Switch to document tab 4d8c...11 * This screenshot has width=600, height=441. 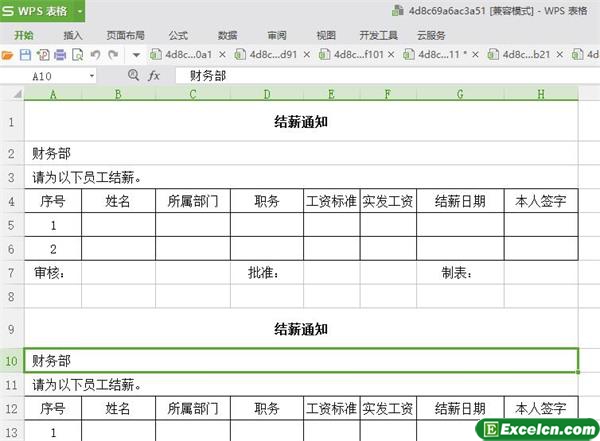pyautogui.click(x=435, y=55)
